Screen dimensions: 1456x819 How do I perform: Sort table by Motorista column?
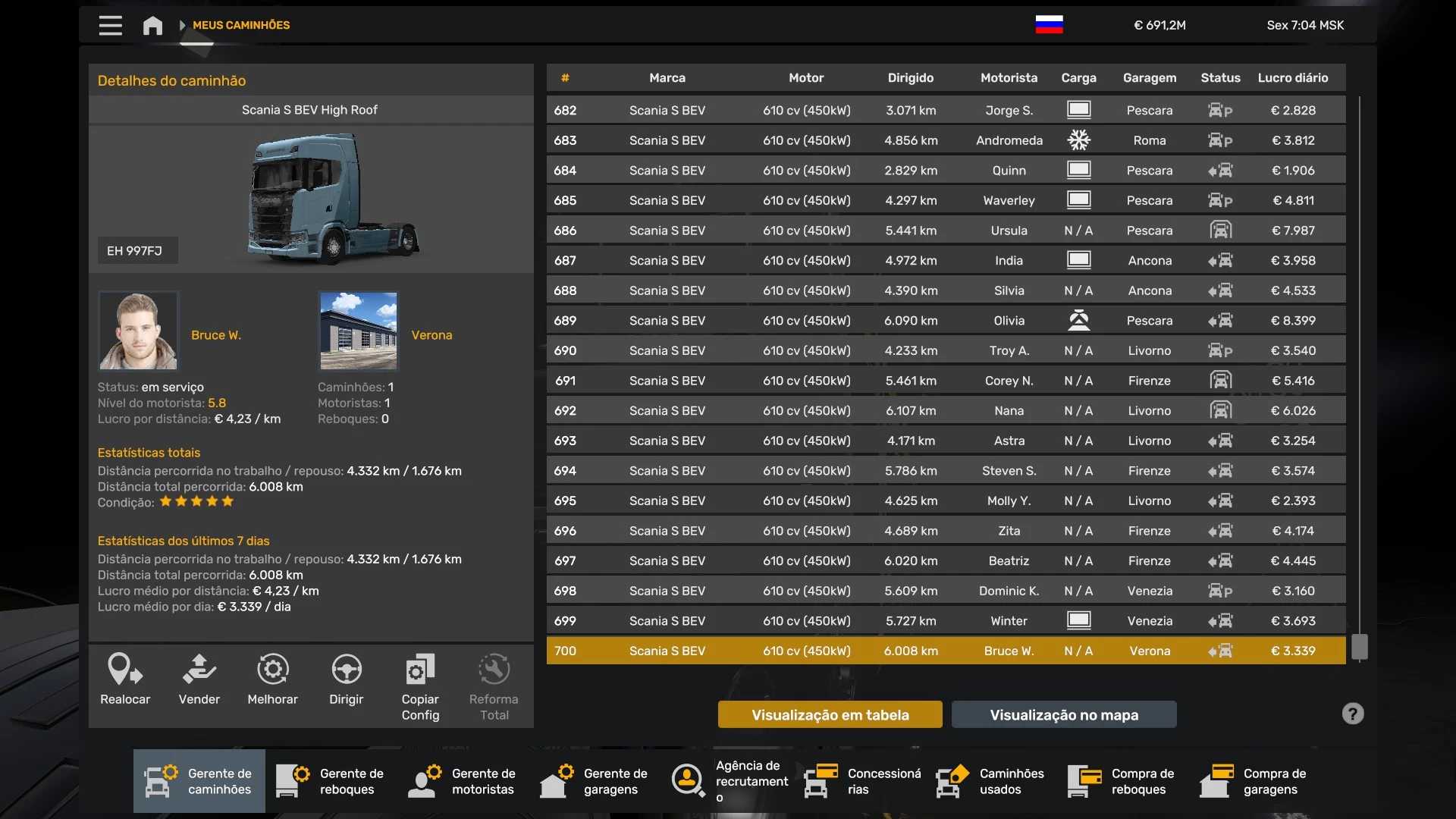click(1008, 78)
